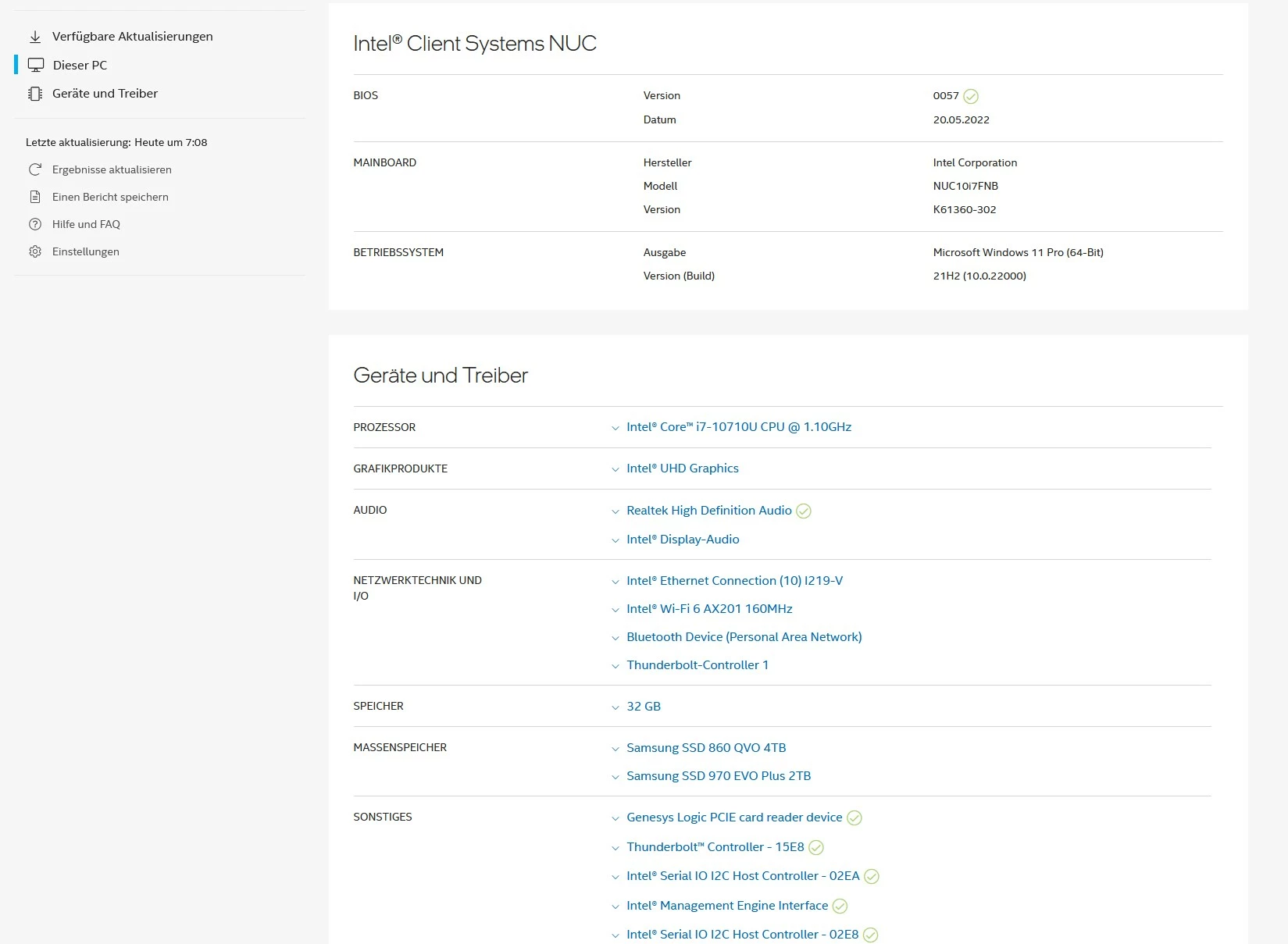The image size is (1288, 944).
Task: Click the mainboard version K61360-302
Action: [965, 209]
